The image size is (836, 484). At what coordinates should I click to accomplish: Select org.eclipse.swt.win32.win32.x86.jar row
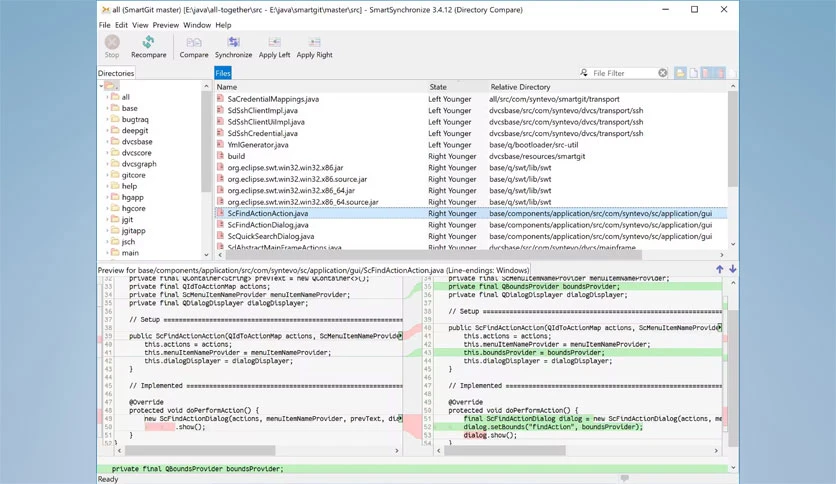pos(471,167)
